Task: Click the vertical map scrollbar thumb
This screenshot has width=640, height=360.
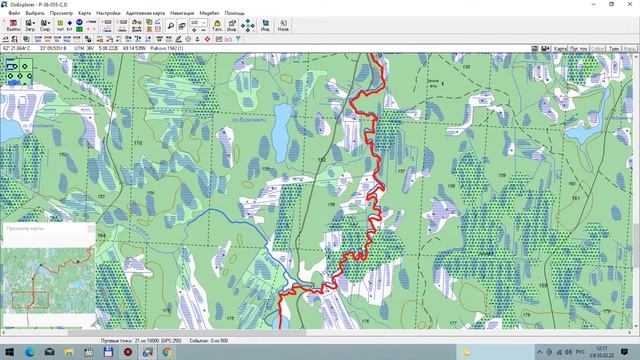Action: (637, 246)
